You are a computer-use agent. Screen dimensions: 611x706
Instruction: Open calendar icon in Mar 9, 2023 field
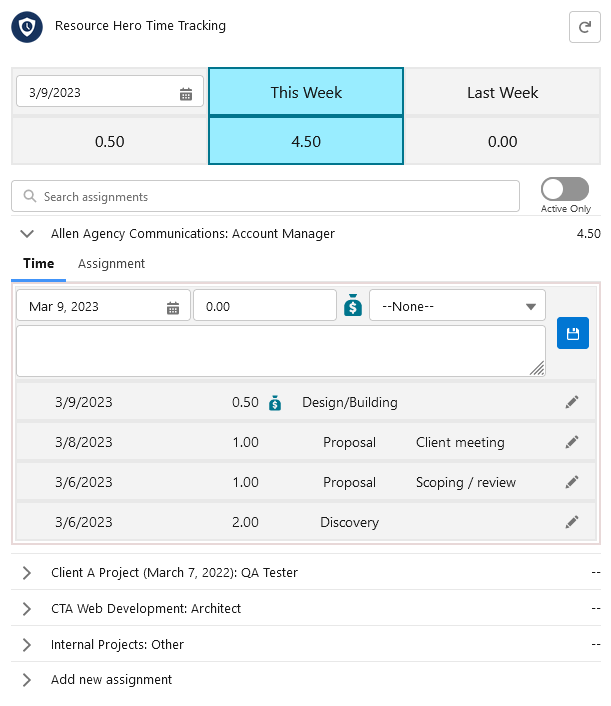[172, 308]
